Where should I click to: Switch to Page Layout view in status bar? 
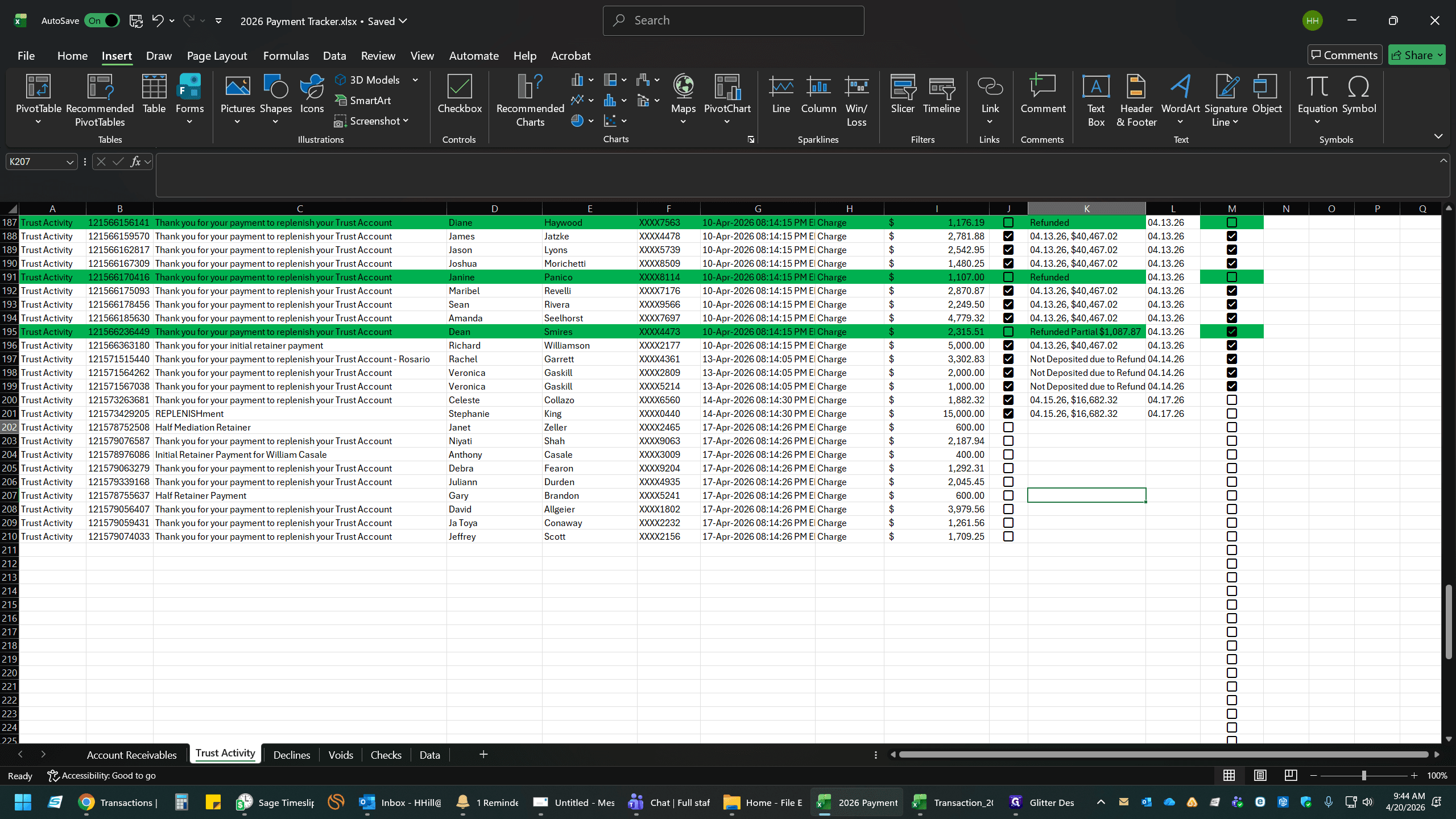1260,775
